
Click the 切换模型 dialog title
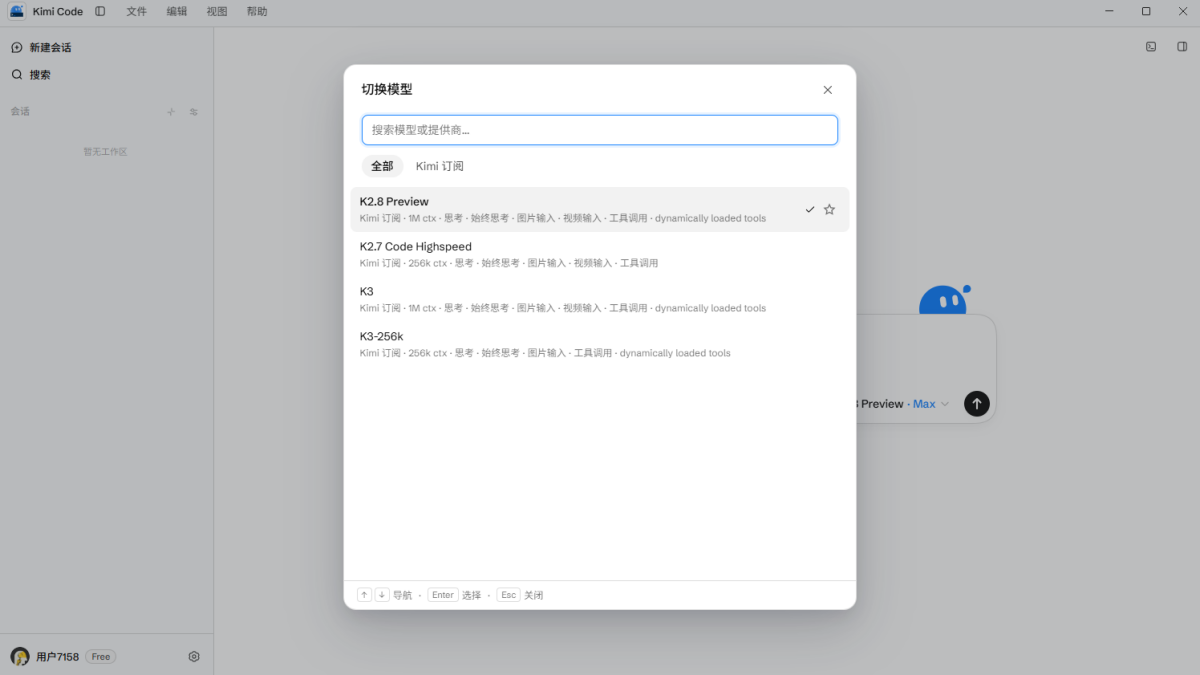(387, 90)
